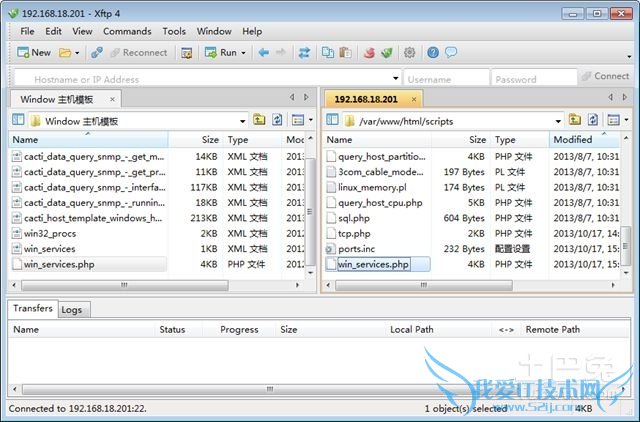
Task: Open the options gear icon
Action: point(409,53)
